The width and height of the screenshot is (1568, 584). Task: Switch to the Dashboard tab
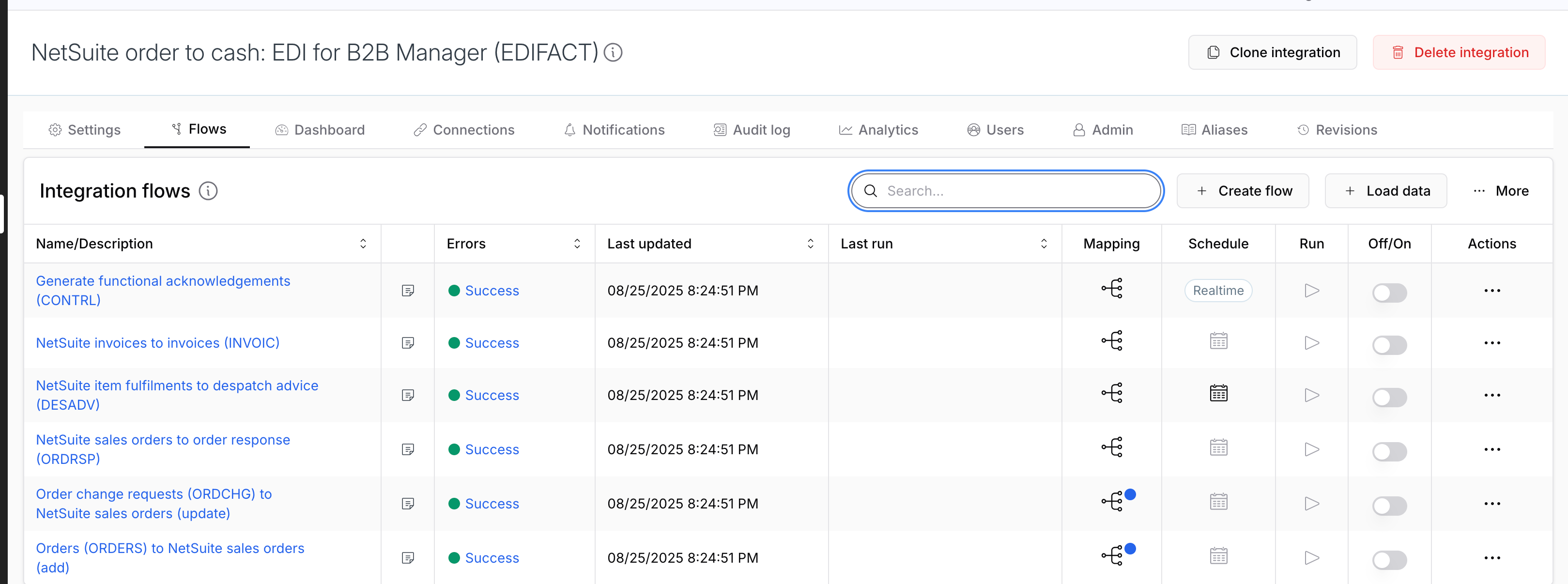[x=320, y=130]
